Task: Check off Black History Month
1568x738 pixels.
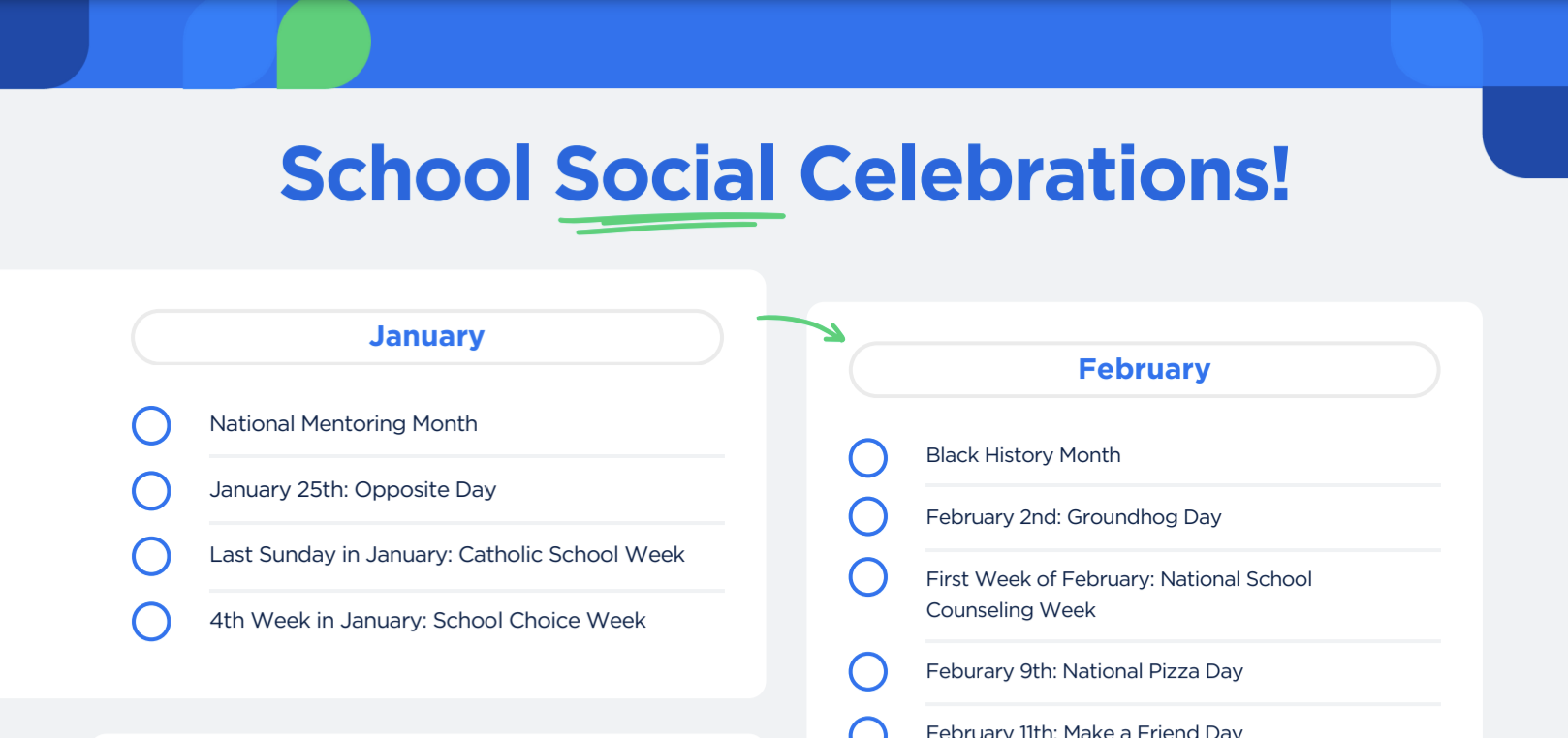Action: [x=868, y=457]
